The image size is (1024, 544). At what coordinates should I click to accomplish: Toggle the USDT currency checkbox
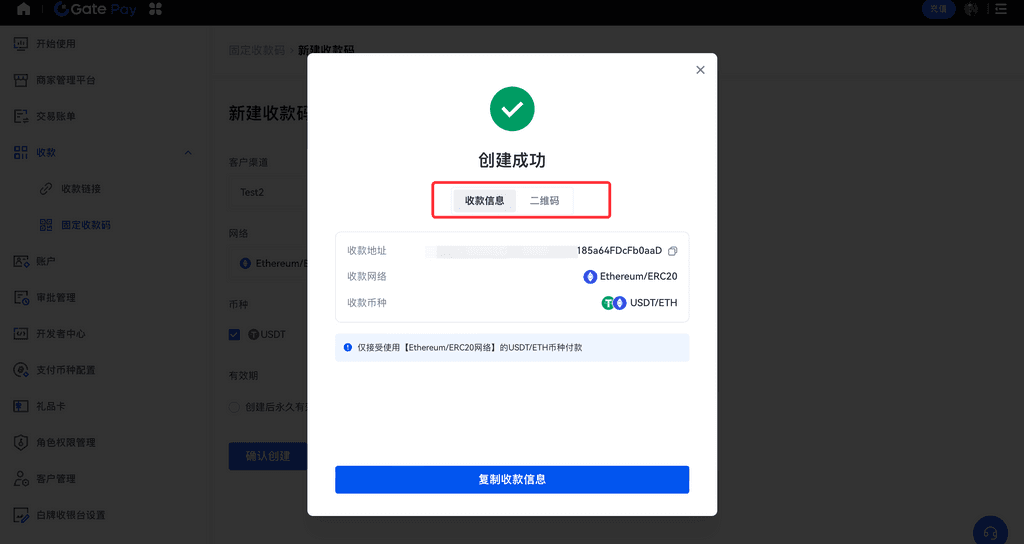click(234, 334)
